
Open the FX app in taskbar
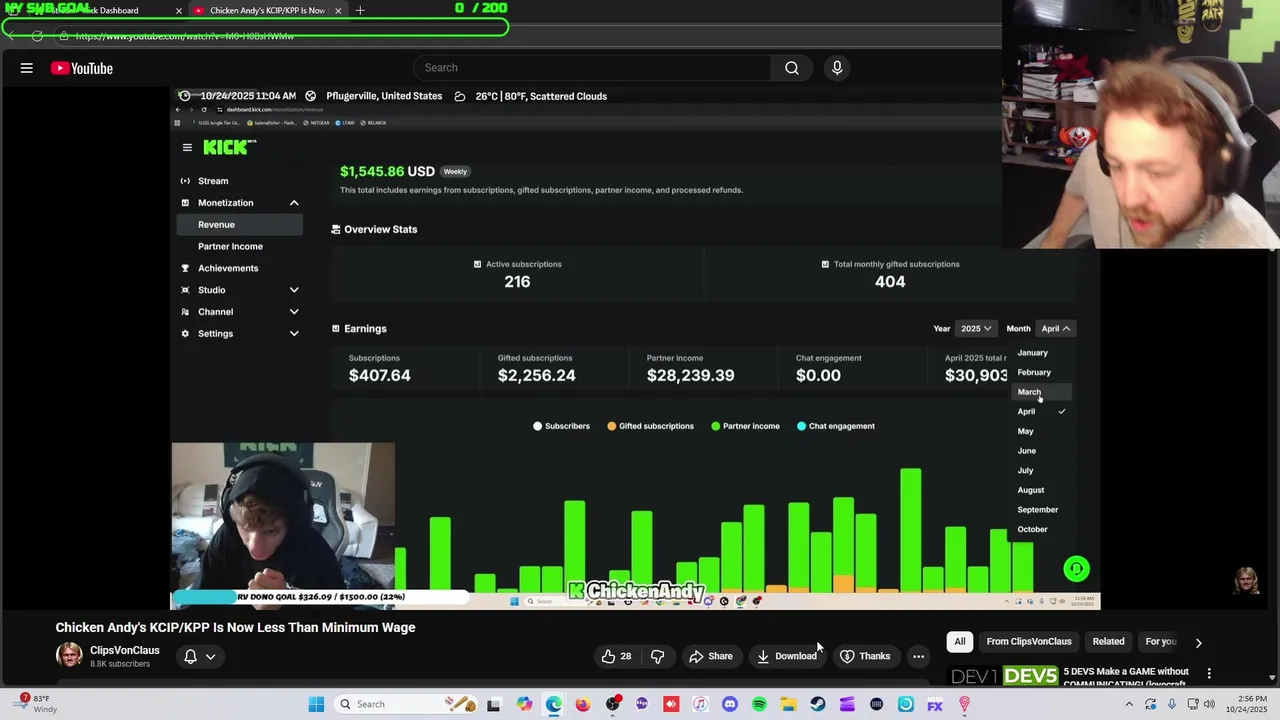935,704
